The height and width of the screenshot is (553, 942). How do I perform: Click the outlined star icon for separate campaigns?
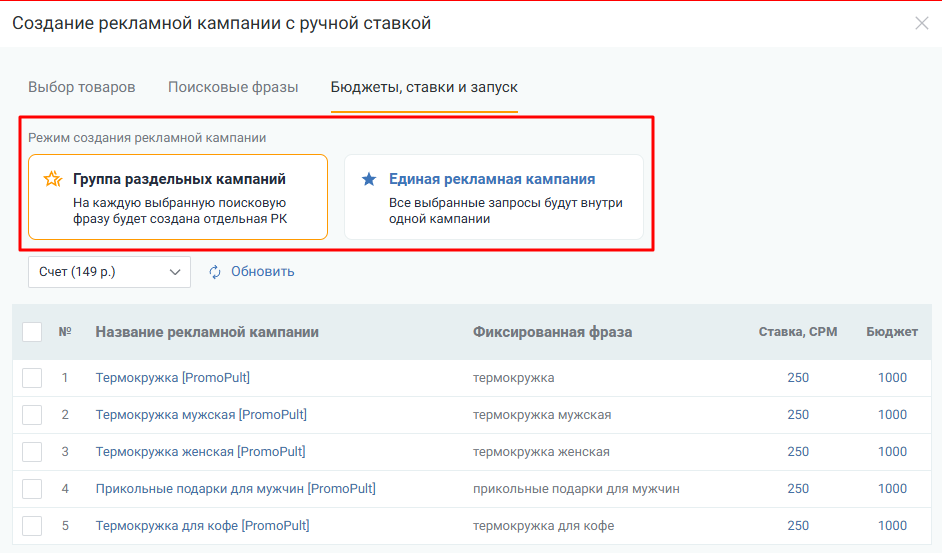53,180
